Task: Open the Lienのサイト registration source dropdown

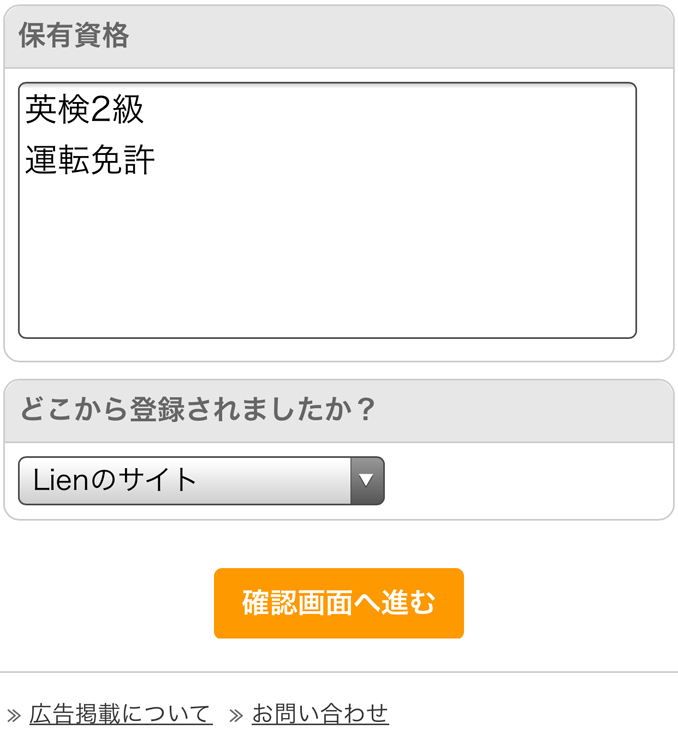Action: click(201, 480)
